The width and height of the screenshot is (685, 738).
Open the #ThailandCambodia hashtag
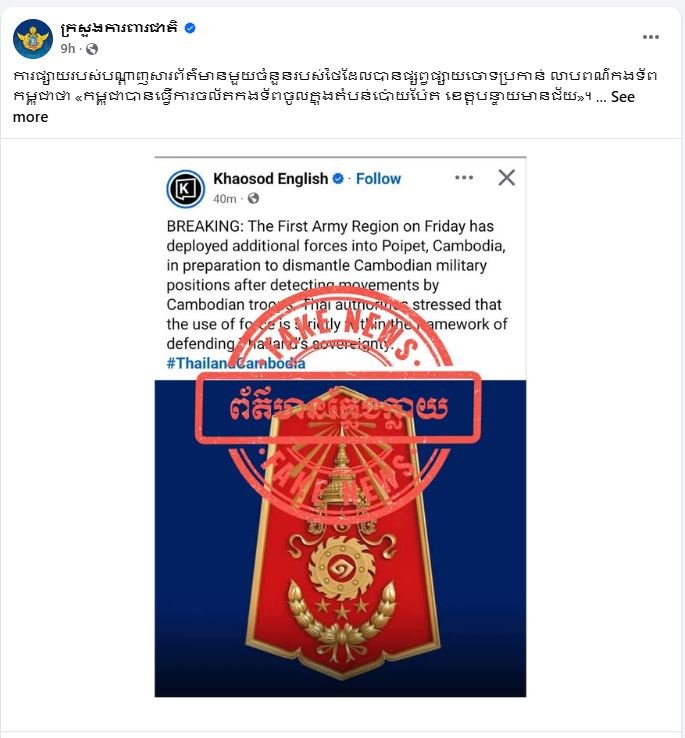click(236, 363)
